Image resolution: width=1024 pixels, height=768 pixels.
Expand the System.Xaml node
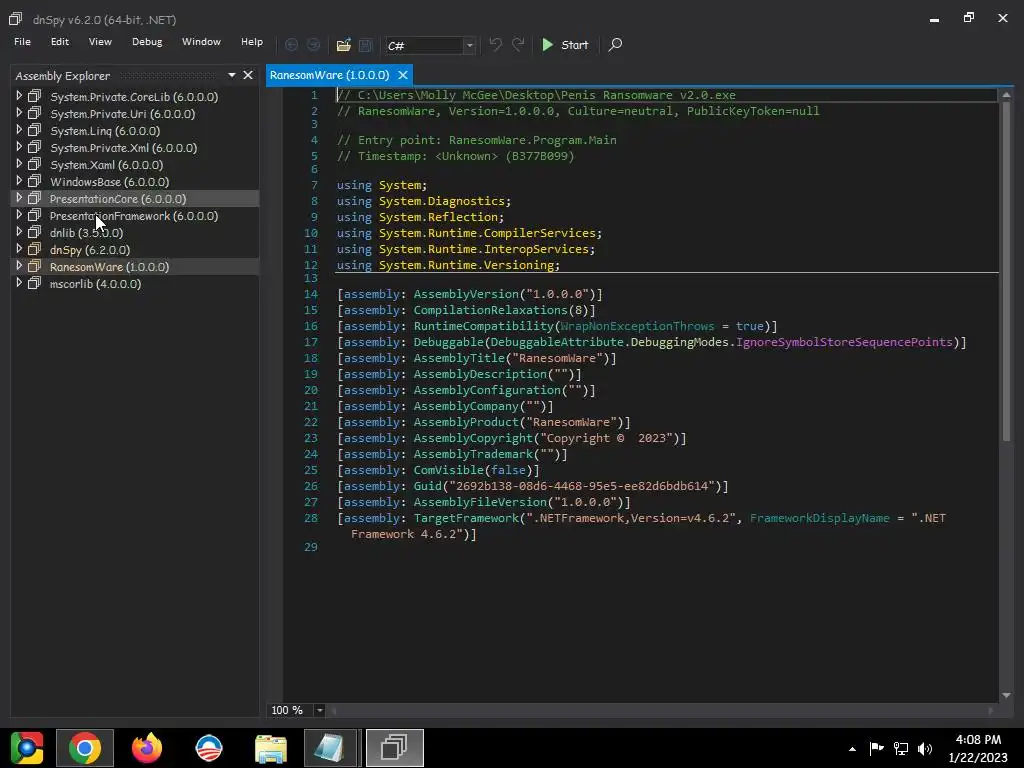[x=19, y=164]
